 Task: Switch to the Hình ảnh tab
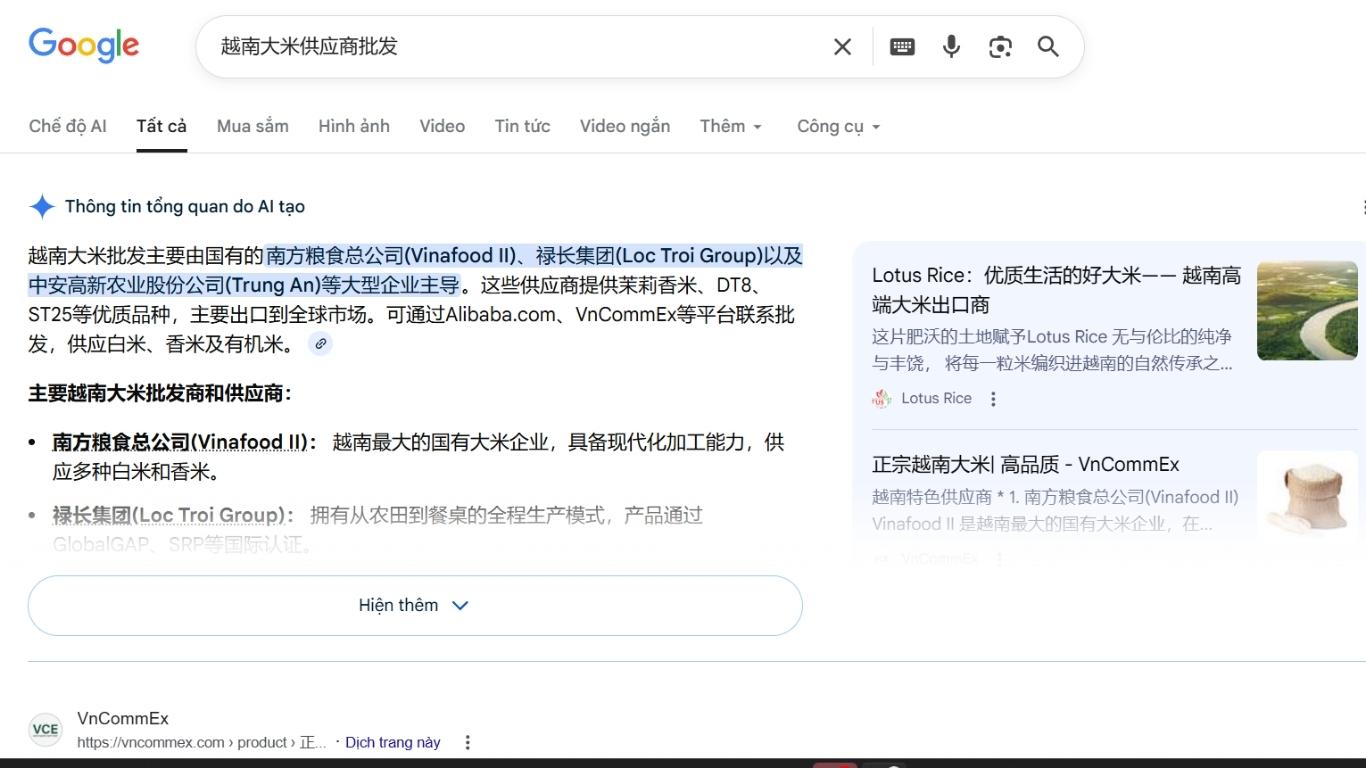point(354,126)
